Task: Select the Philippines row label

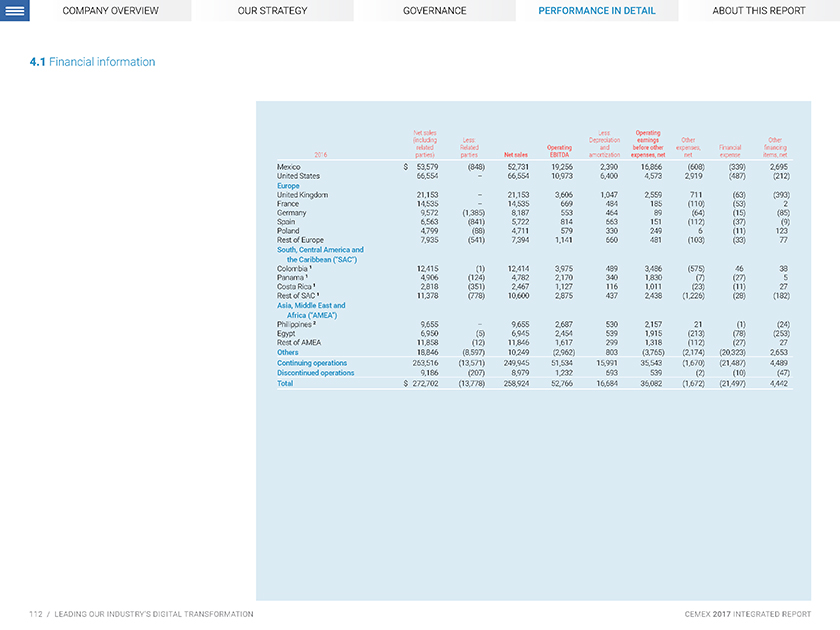Action: click(294, 324)
